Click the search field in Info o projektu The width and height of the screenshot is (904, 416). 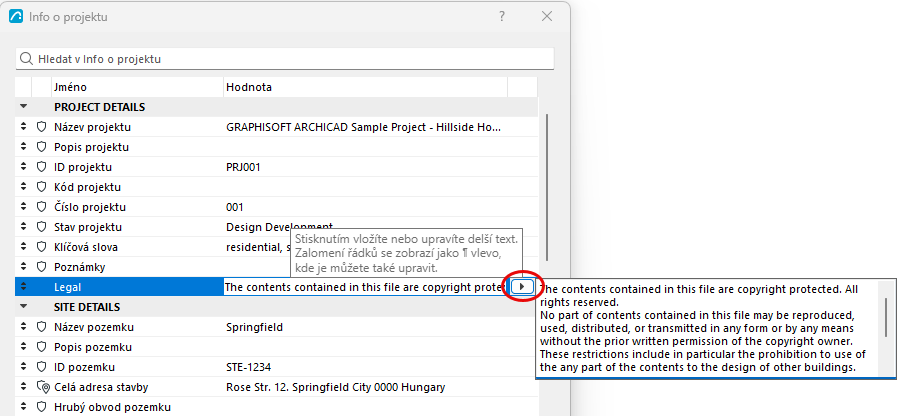(x=285, y=59)
